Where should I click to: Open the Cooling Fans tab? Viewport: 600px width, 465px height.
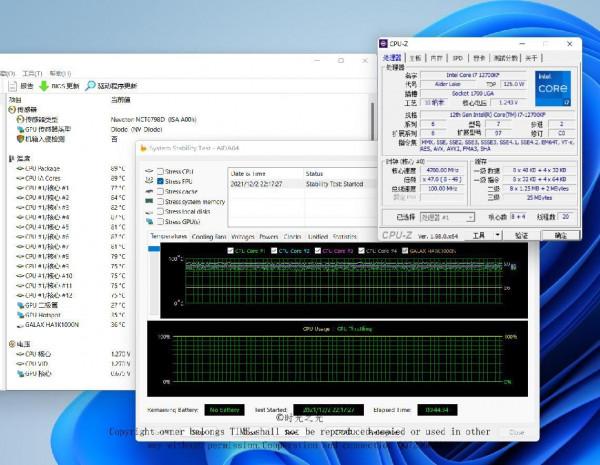(208, 236)
